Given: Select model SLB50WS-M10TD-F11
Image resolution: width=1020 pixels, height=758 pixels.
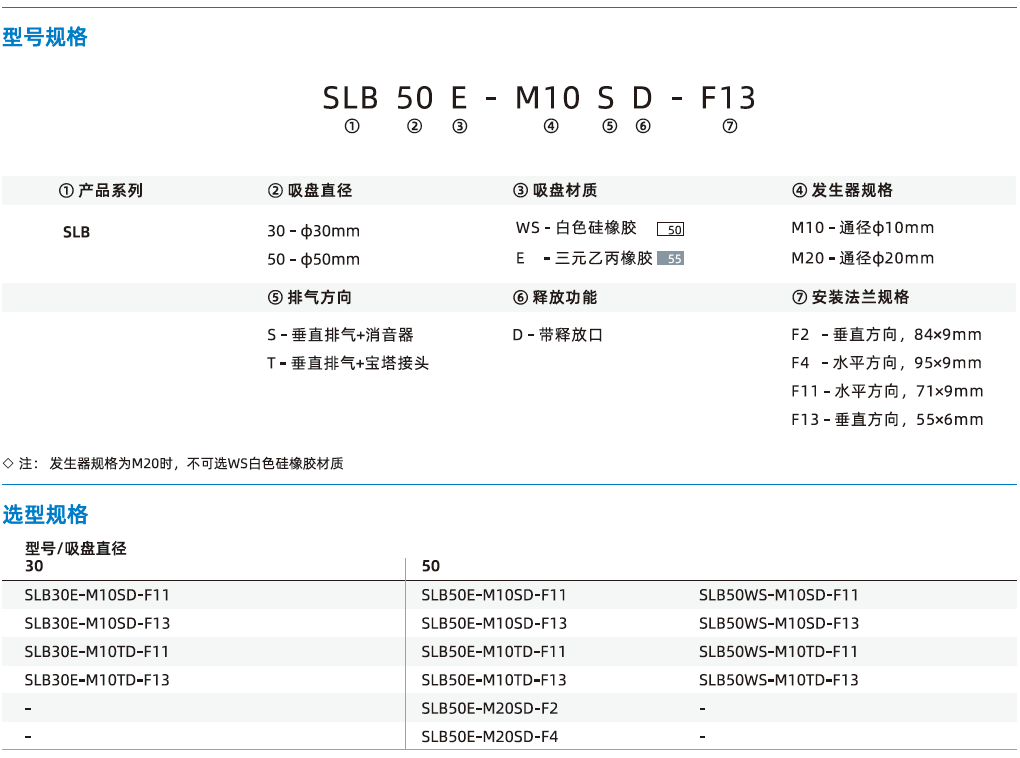Looking at the screenshot, I should click(779, 652).
